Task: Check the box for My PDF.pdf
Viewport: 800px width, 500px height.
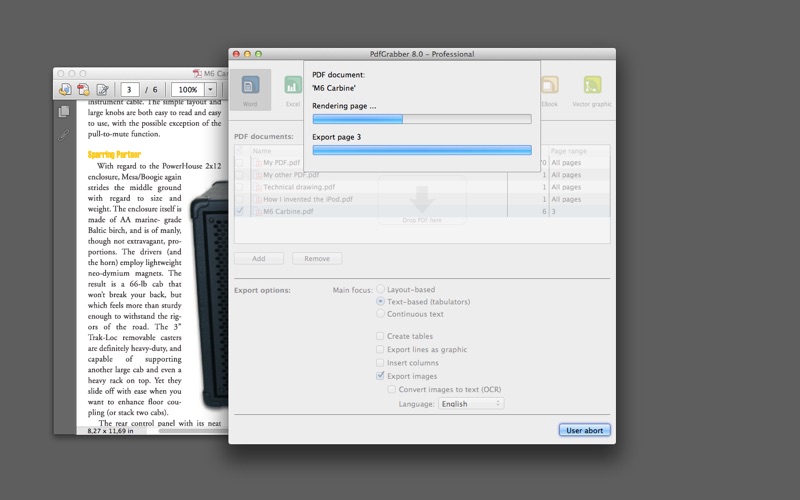Action: coord(239,163)
